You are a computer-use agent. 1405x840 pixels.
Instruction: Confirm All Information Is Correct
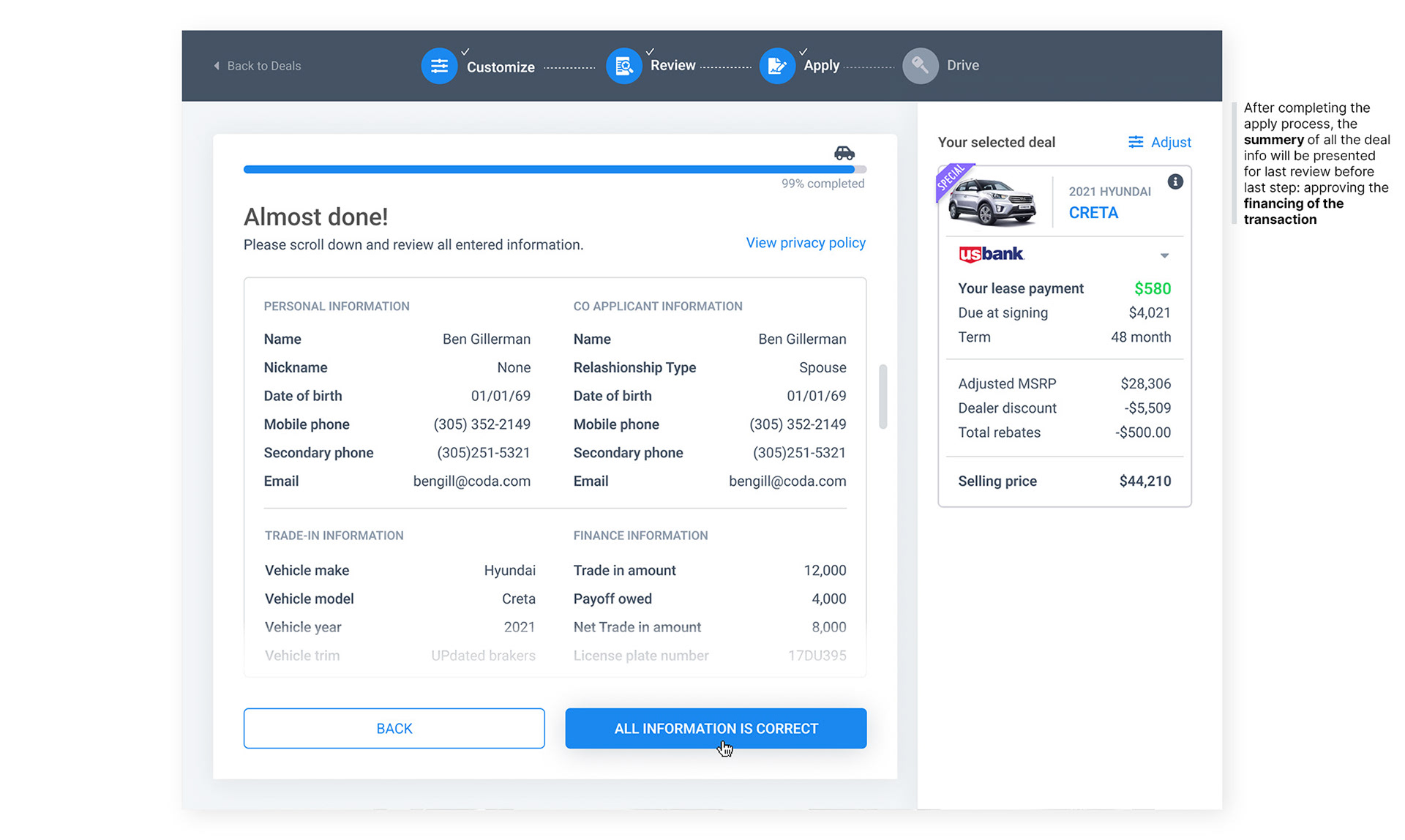[x=716, y=728]
